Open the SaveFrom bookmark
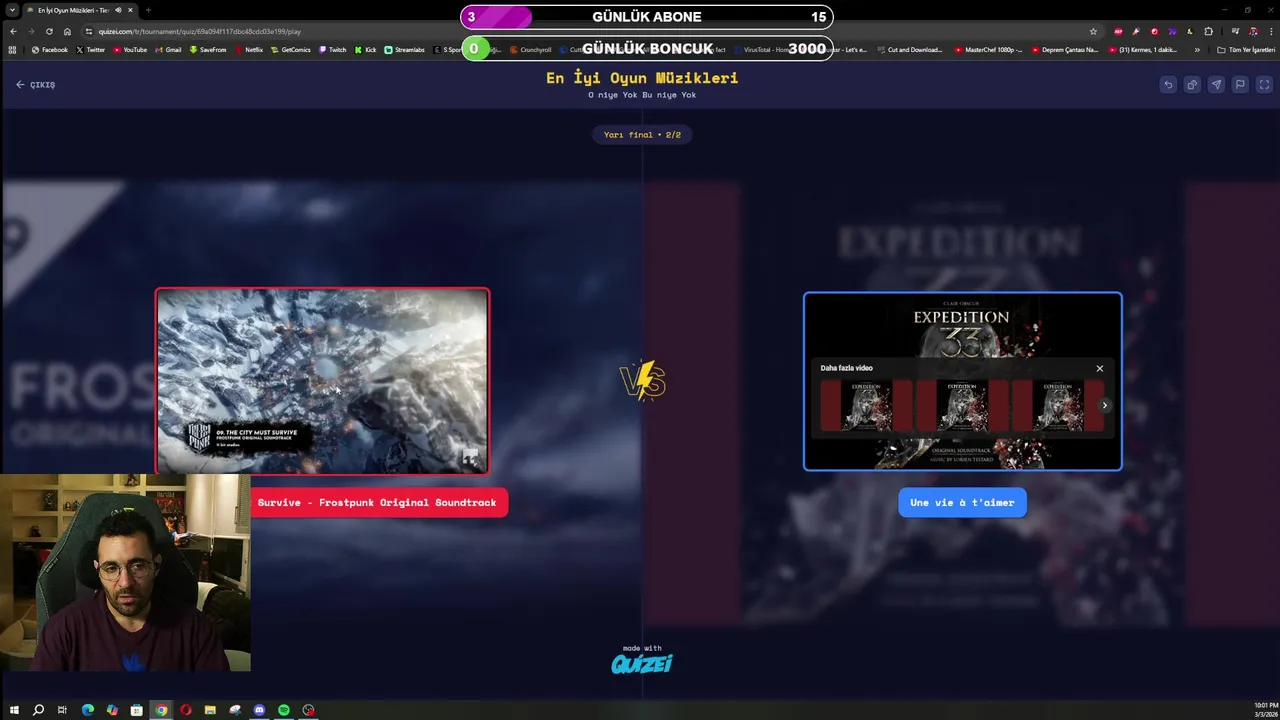This screenshot has height=720, width=1280. [208, 49]
